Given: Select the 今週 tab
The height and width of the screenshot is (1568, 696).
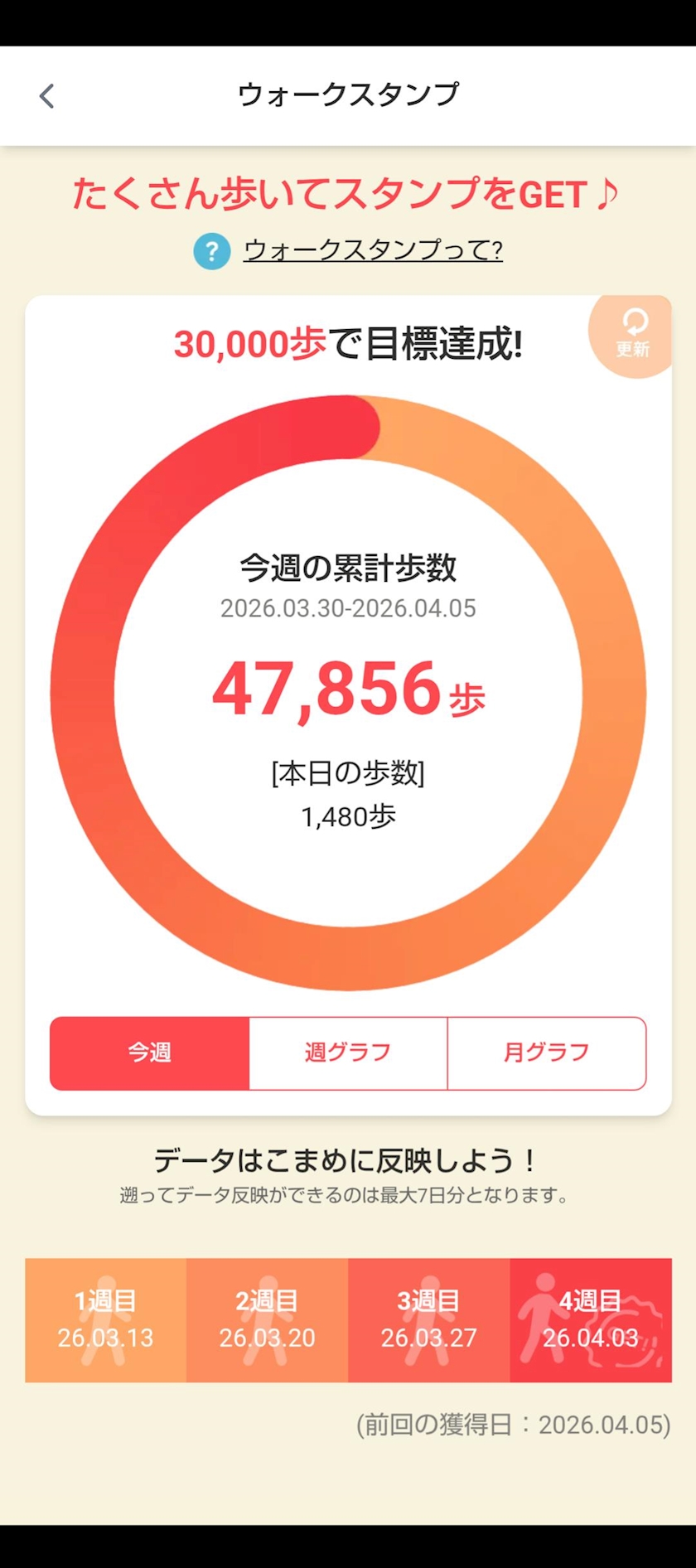Looking at the screenshot, I should point(149,1053).
